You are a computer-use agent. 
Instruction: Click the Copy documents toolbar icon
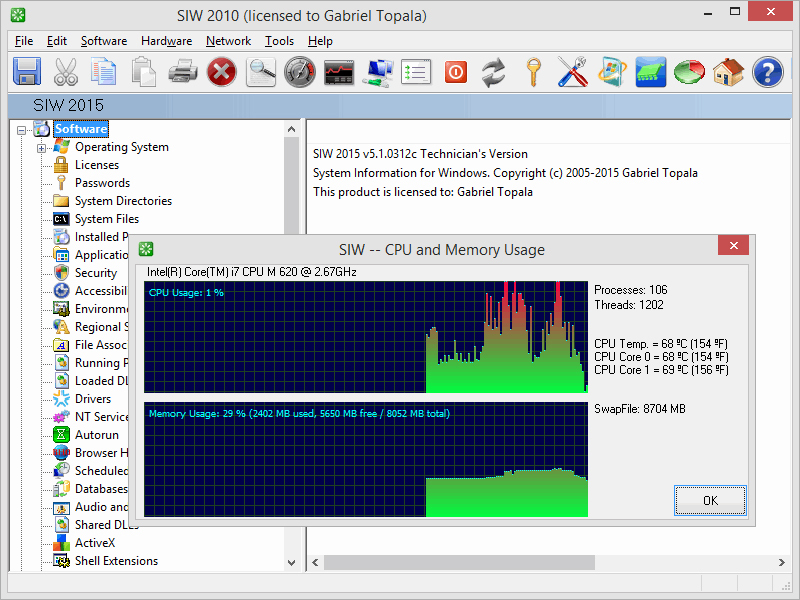coord(104,72)
